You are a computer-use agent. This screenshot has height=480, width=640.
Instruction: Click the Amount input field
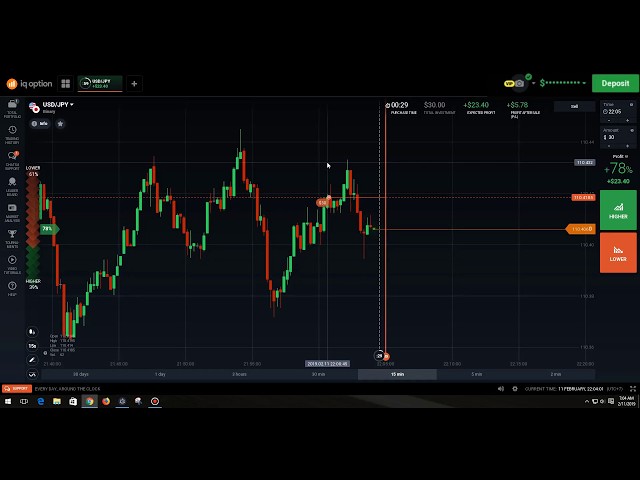click(617, 137)
